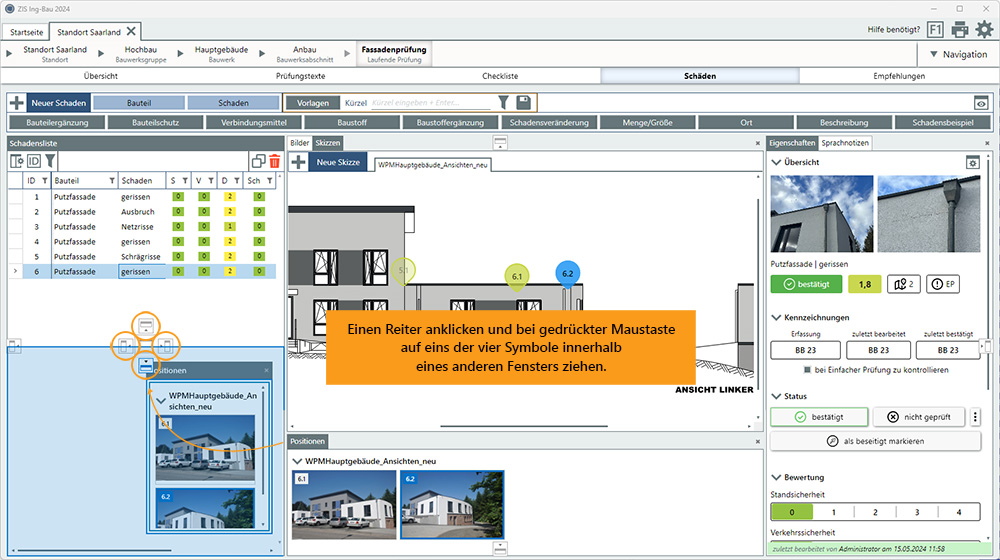Open the Bauteil column filter dropdown
Image resolution: width=1000 pixels, height=560 pixels.
click(x=112, y=181)
